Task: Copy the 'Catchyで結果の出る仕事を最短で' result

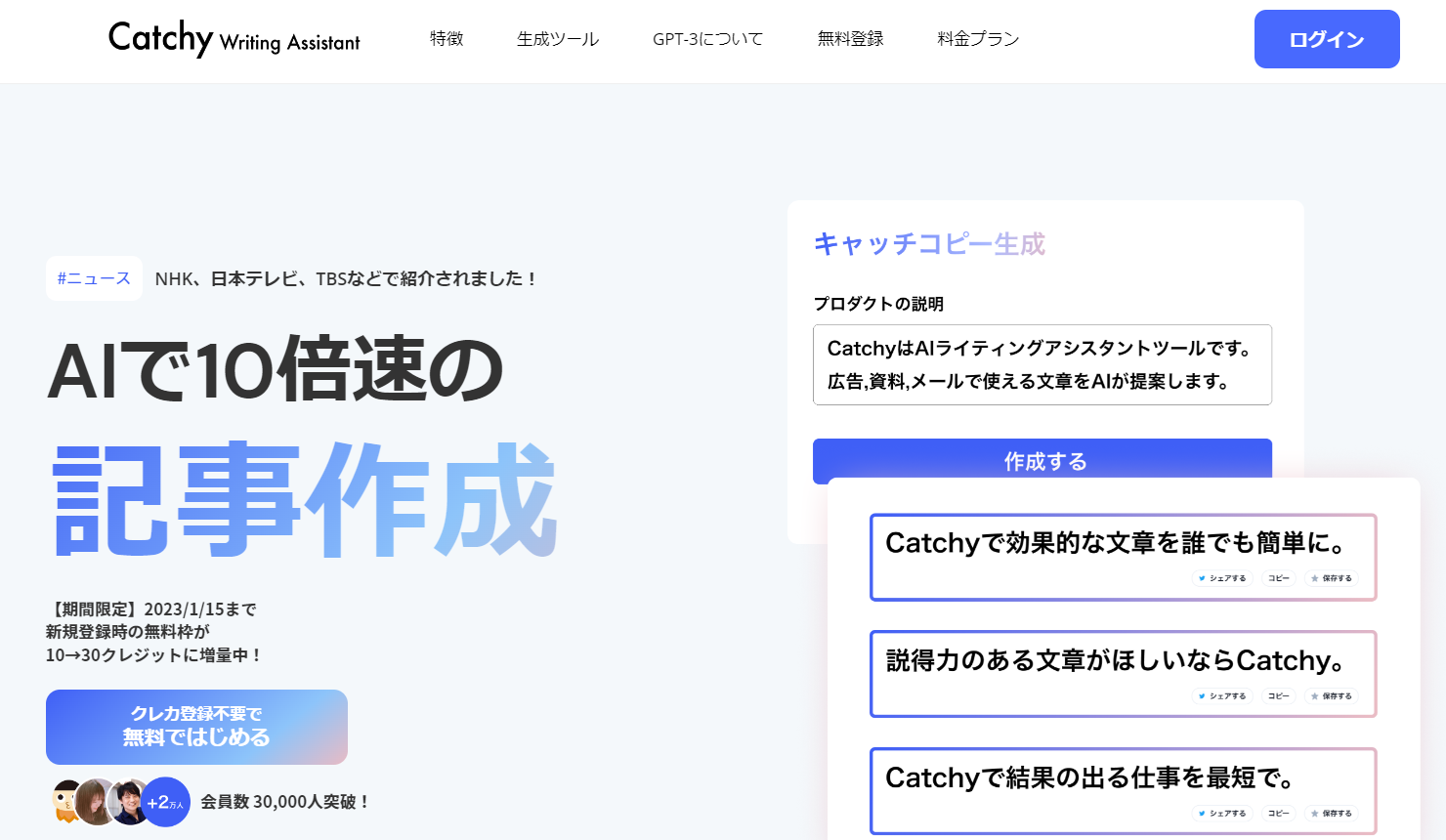Action: (1279, 813)
